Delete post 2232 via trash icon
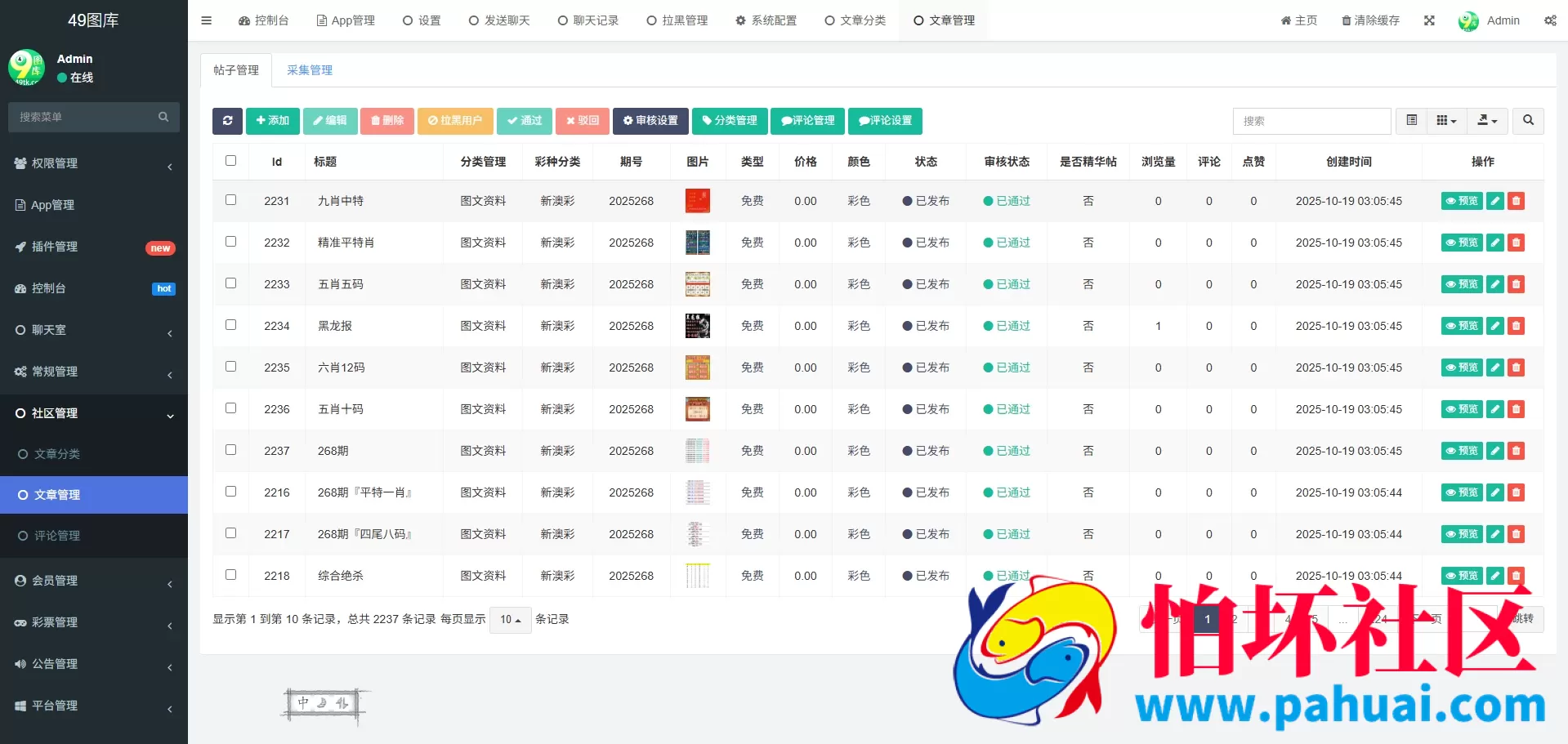 (1516, 243)
